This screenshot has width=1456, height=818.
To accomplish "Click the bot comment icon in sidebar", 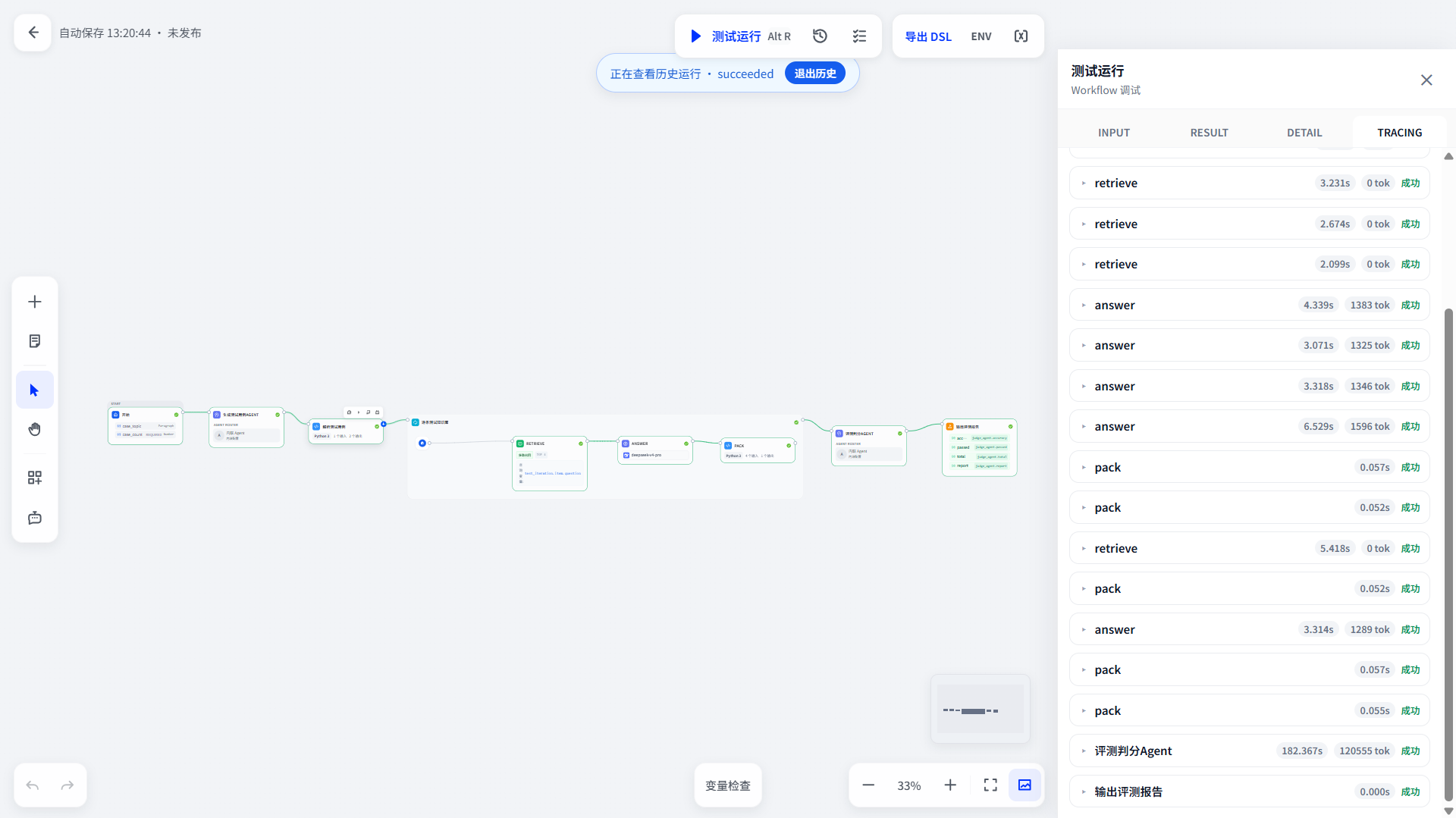I will point(35,518).
